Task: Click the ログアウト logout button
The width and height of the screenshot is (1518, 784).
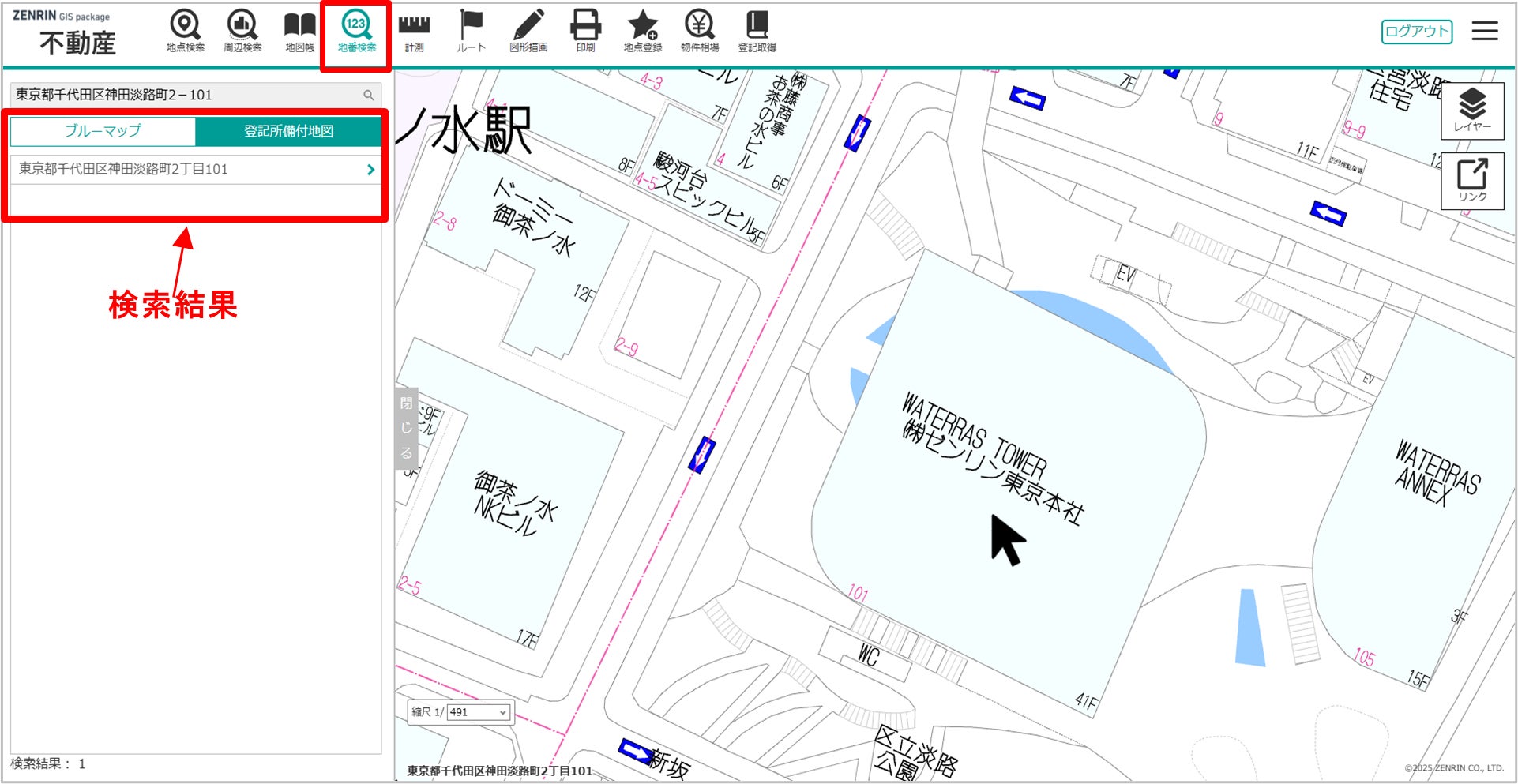Action: (1417, 32)
